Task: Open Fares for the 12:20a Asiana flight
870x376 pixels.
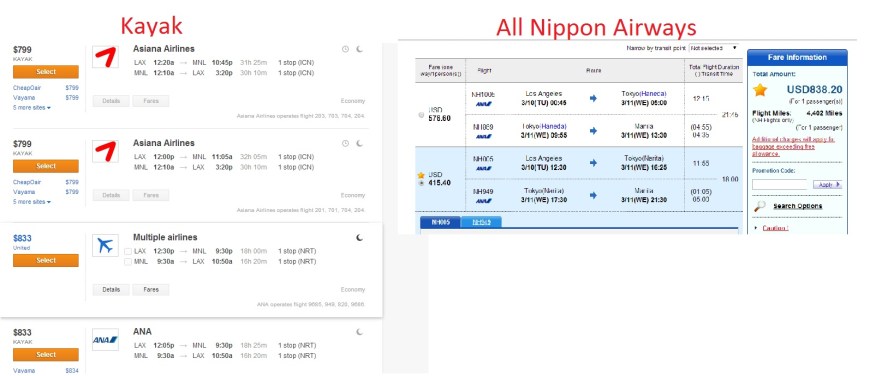Action: 151,101
